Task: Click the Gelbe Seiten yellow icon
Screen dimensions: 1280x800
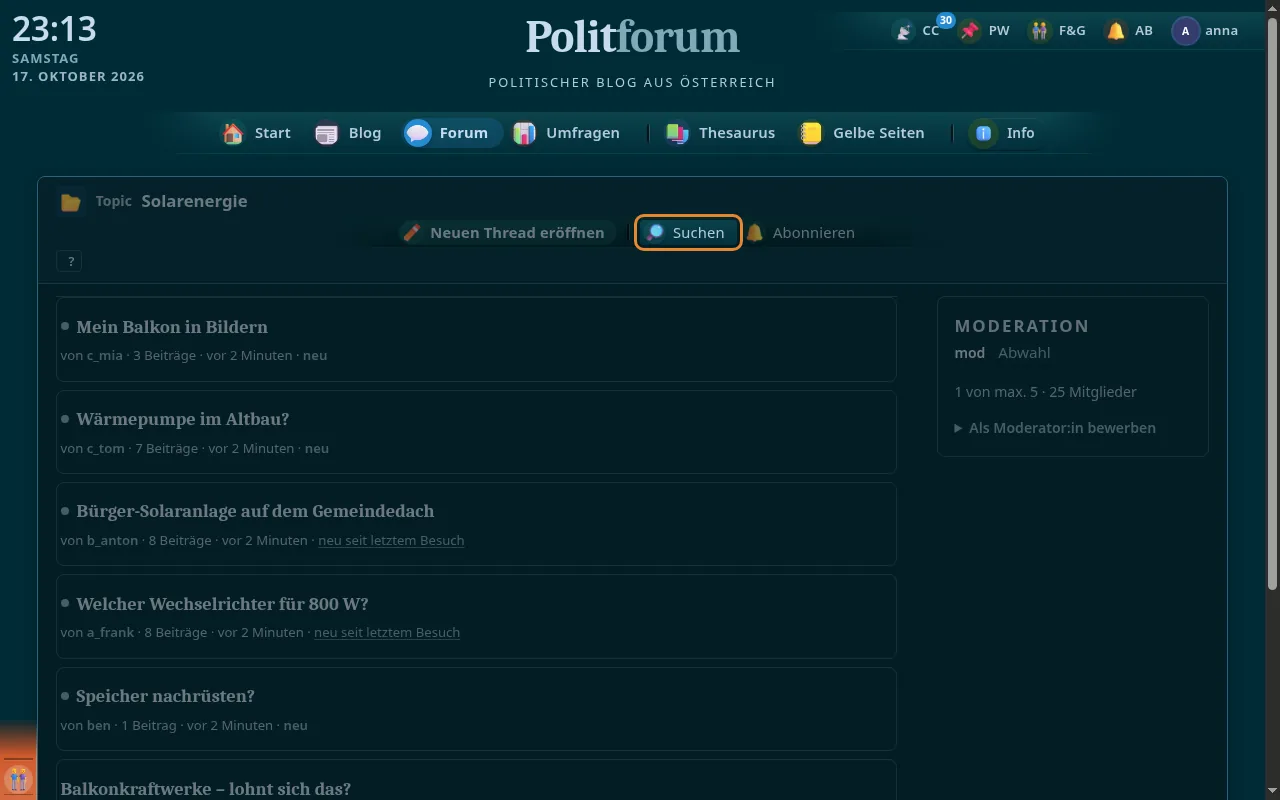Action: click(811, 133)
